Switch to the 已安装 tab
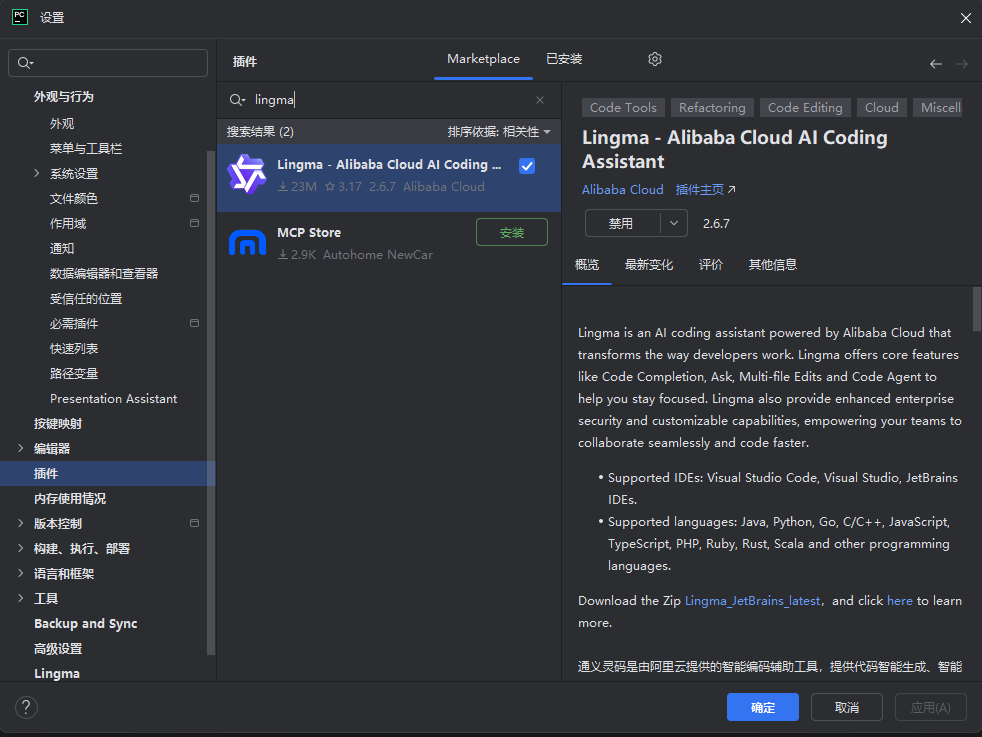The image size is (982, 737). (564, 59)
